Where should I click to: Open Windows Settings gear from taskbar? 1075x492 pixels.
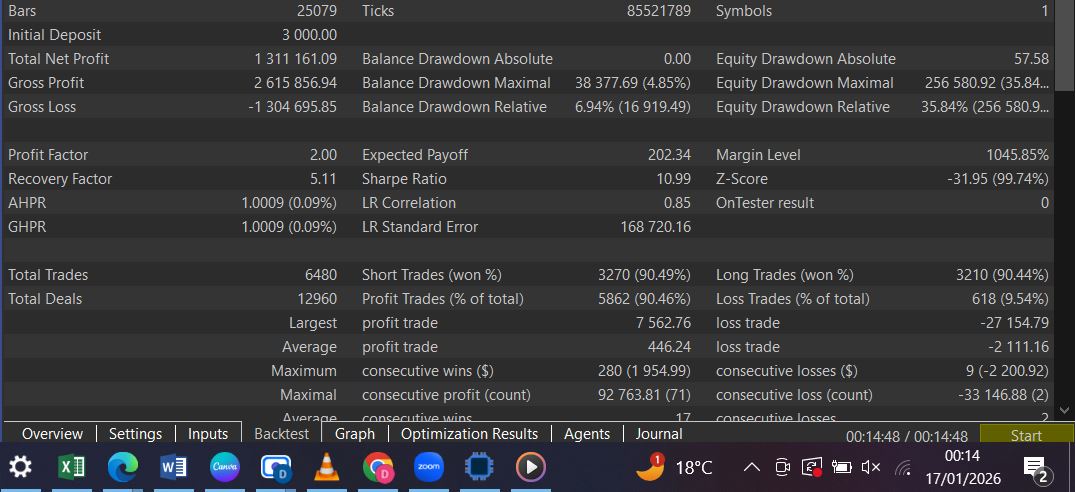pyautogui.click(x=20, y=467)
